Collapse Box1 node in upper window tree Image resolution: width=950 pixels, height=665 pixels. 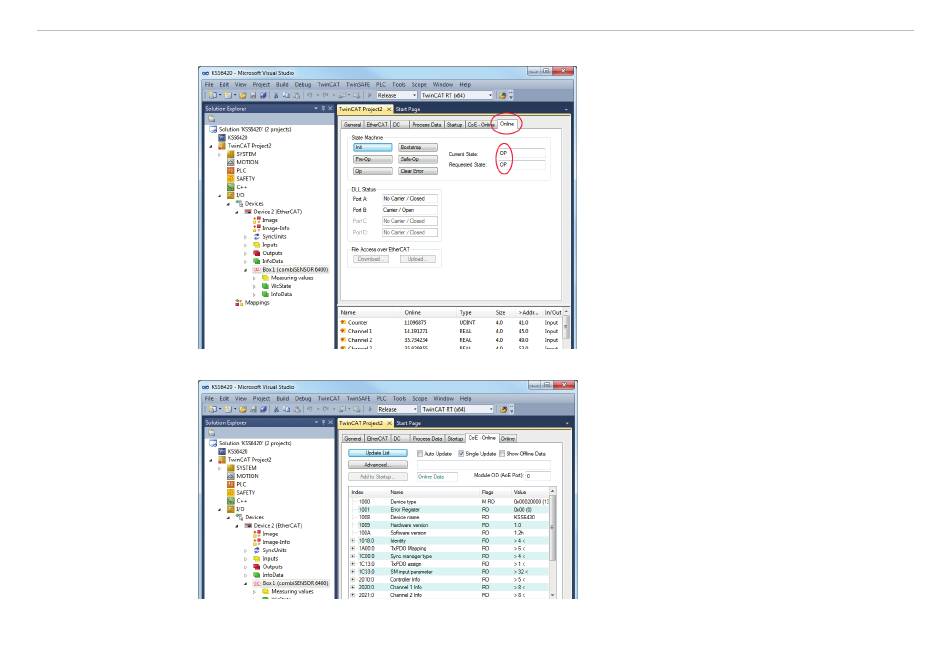pos(246,270)
